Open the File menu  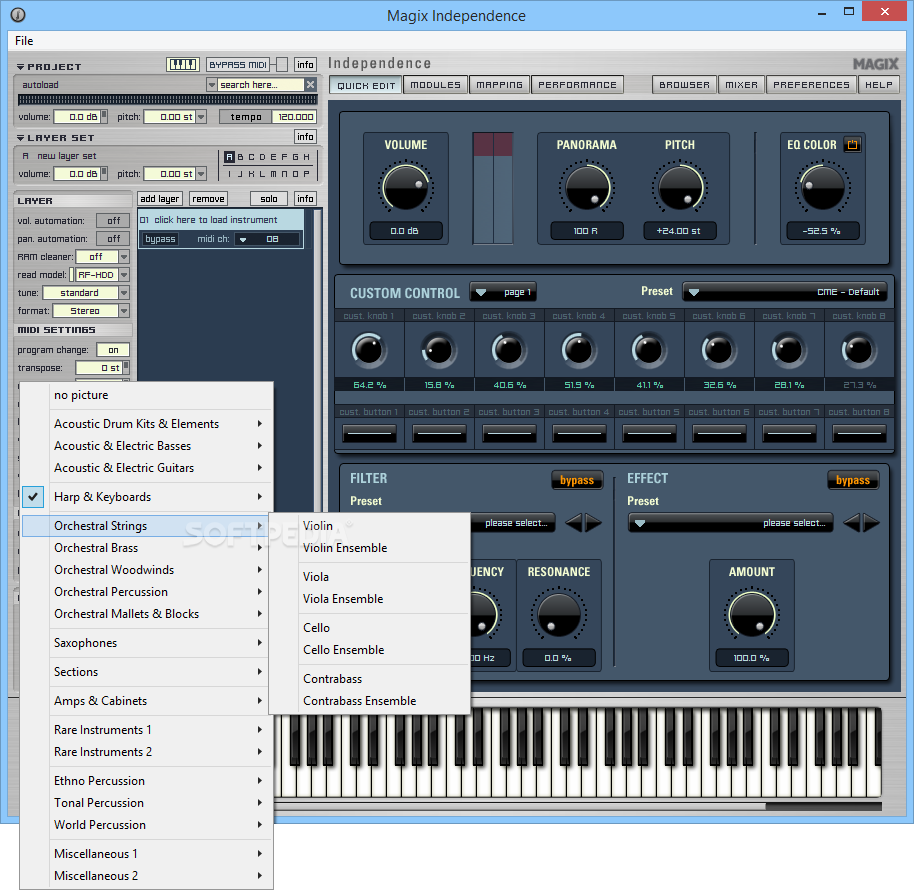pos(24,41)
